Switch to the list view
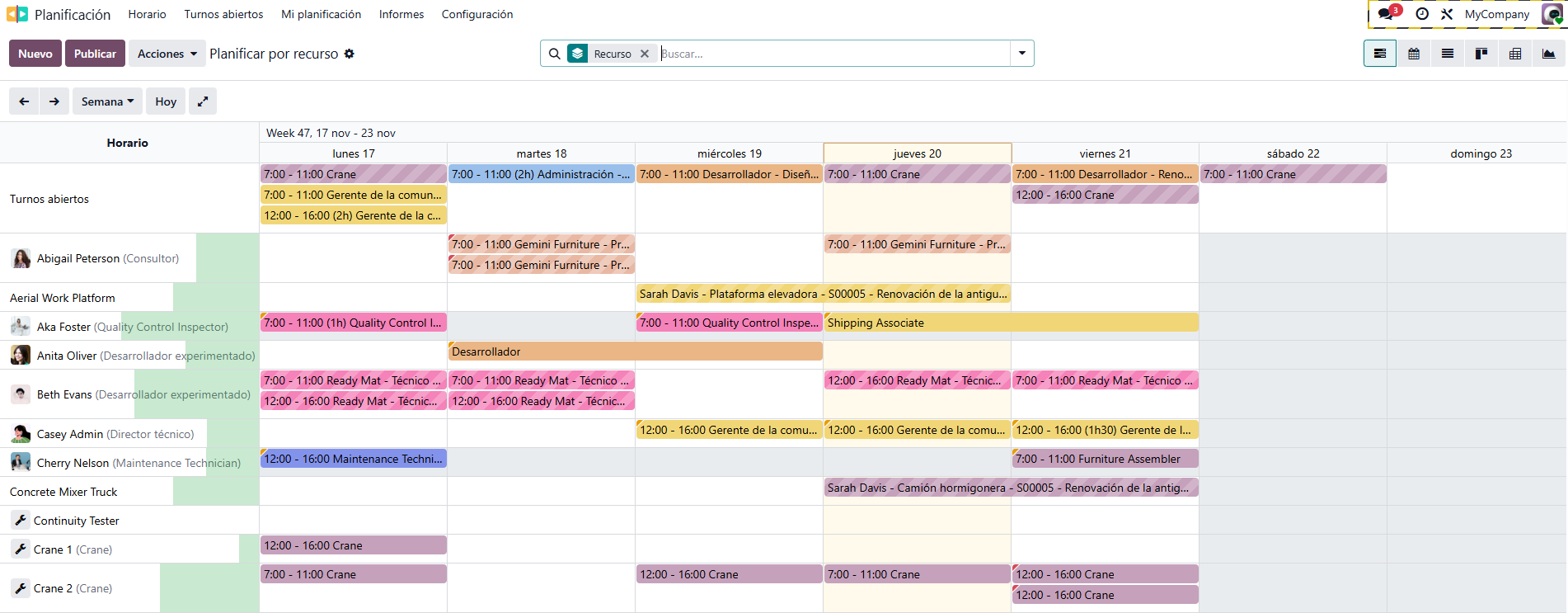1568x613 pixels. (x=1448, y=54)
